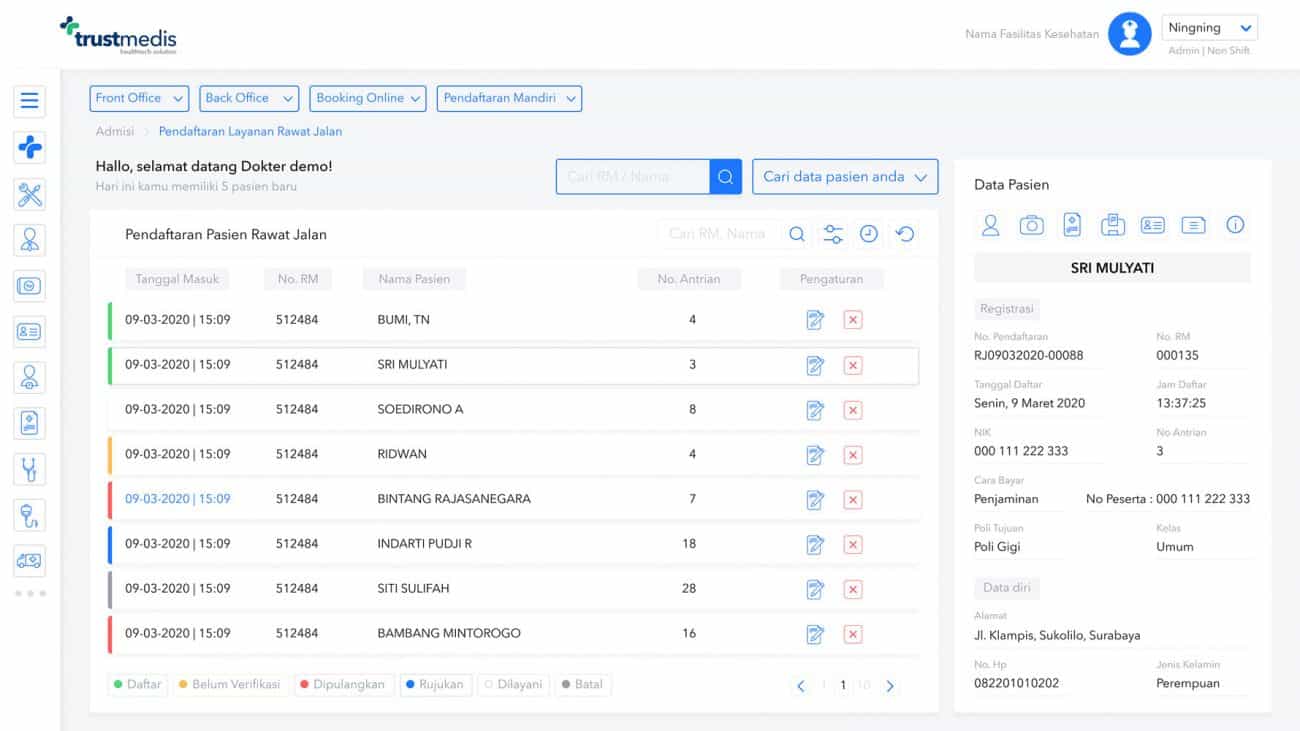
Task: Go to the next page of results
Action: tap(890, 686)
